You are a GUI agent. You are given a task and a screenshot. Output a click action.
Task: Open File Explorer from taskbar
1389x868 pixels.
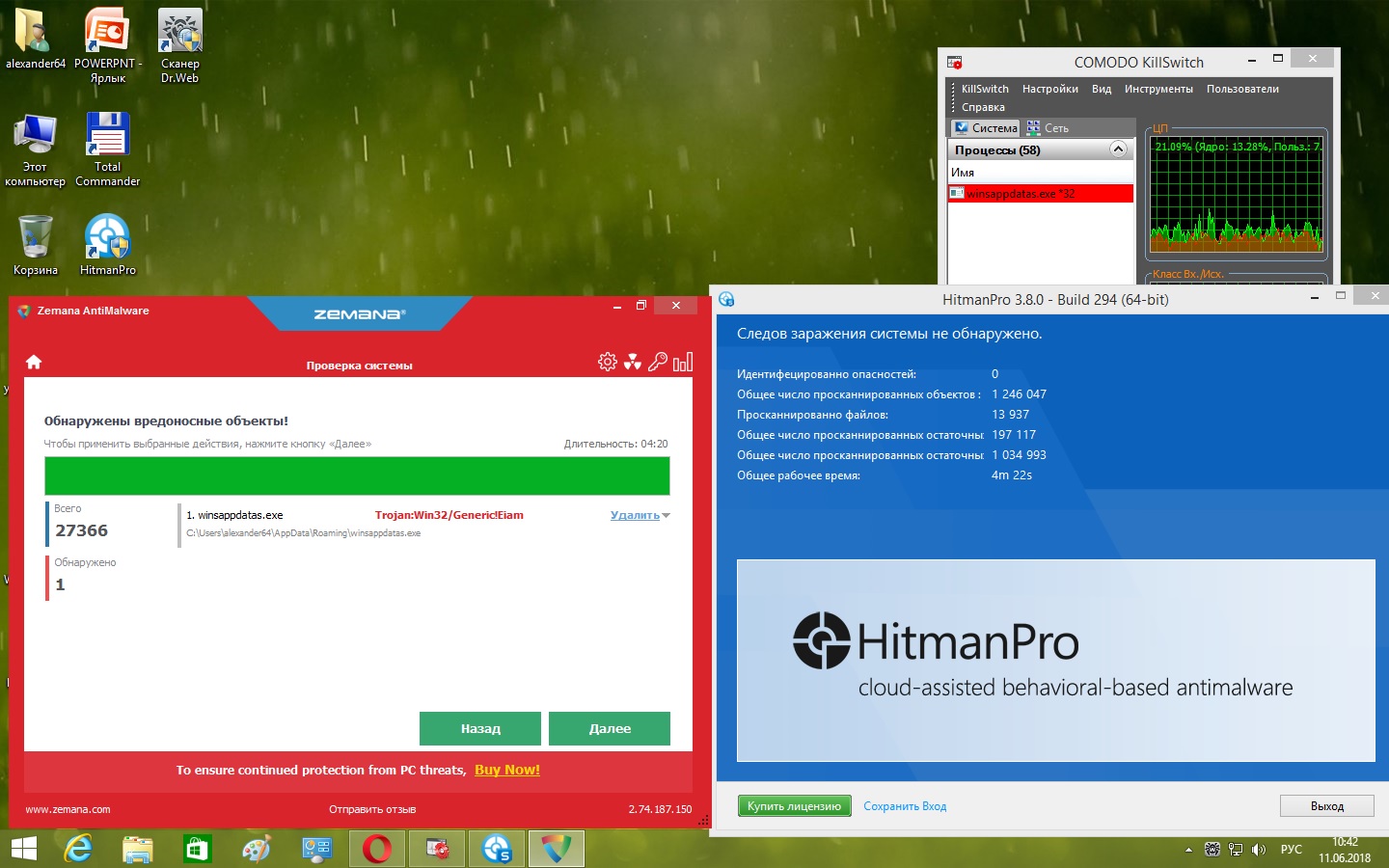pyautogui.click(x=138, y=849)
